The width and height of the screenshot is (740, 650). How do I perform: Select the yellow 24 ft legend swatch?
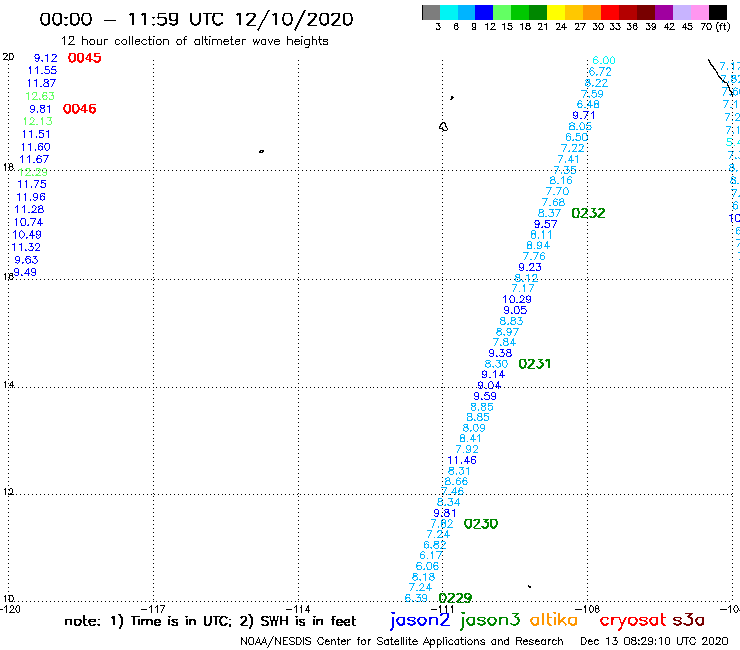(556, 12)
